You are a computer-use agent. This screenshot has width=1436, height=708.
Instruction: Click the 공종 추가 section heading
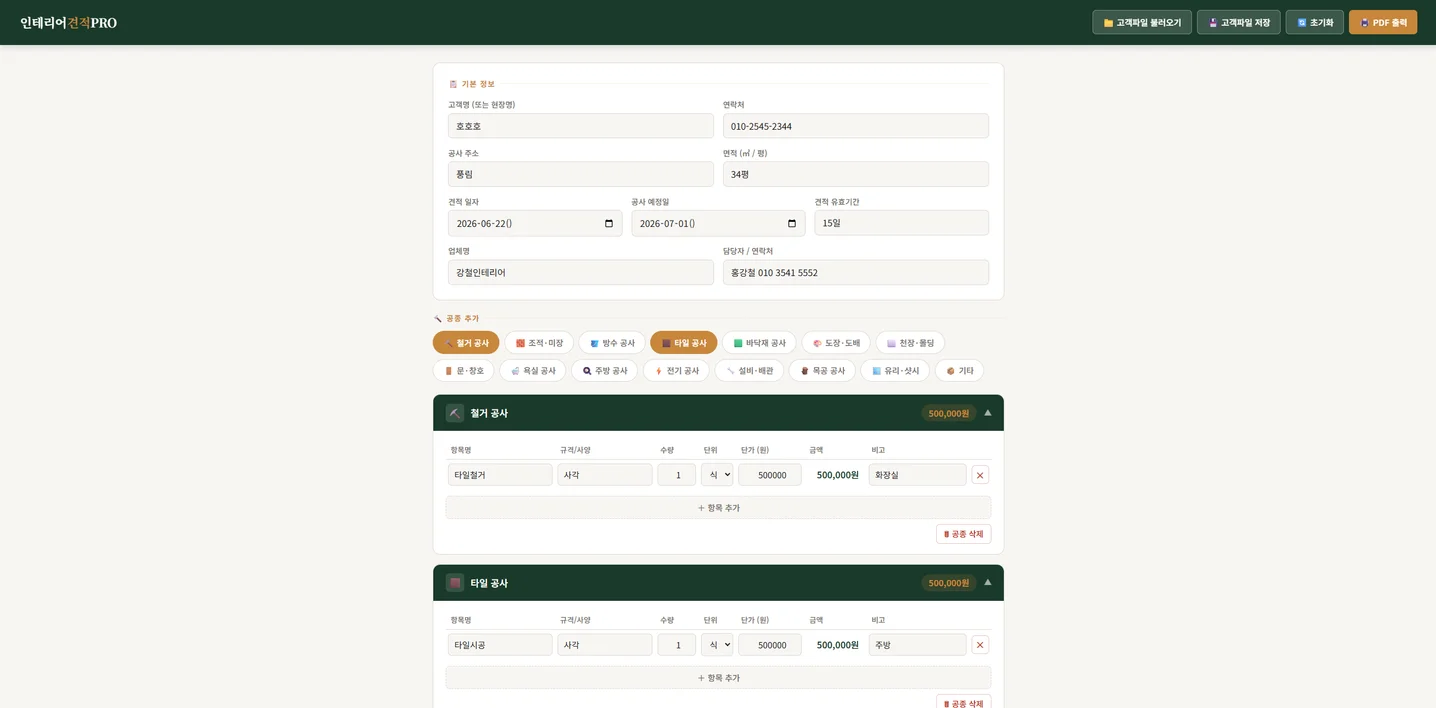coord(462,318)
